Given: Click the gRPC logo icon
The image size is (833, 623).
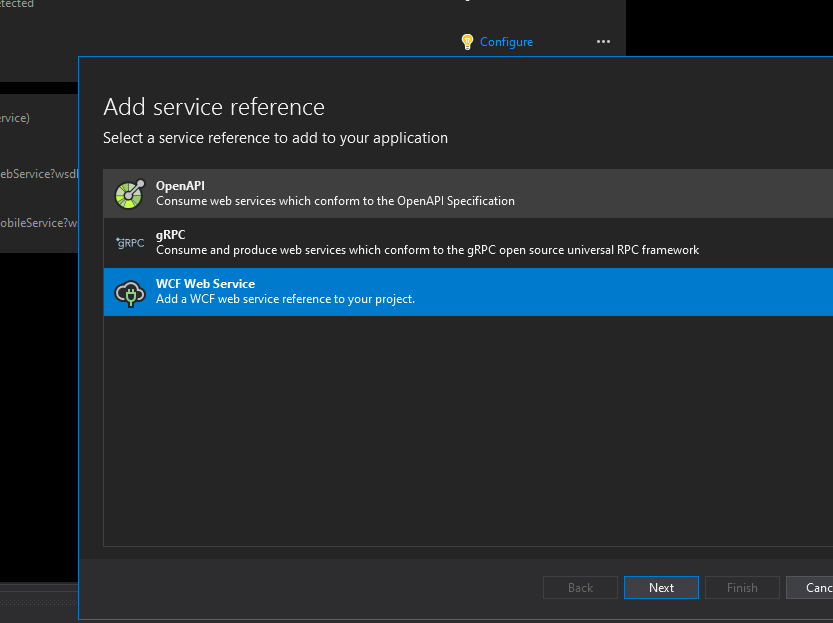Looking at the screenshot, I should coord(130,243).
